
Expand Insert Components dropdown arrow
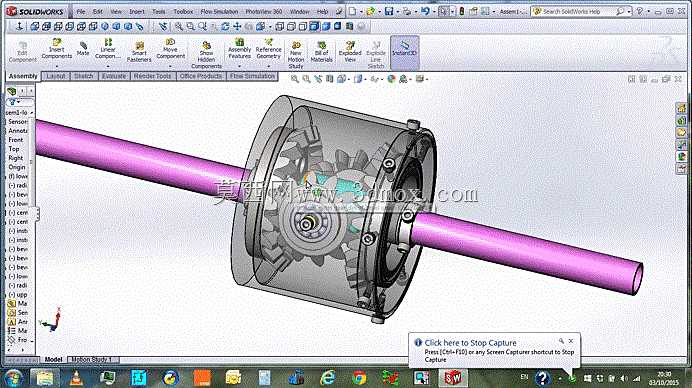click(x=56, y=66)
